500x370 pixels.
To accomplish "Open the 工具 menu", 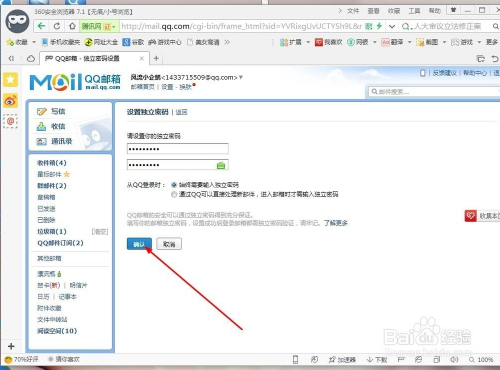I will [414, 11].
